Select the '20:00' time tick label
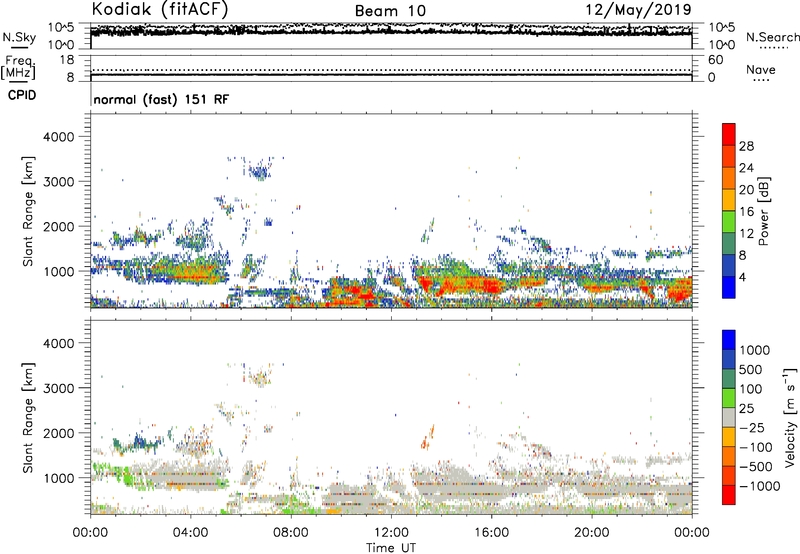Screen dimensions: 800x554 pyautogui.click(x=591, y=533)
